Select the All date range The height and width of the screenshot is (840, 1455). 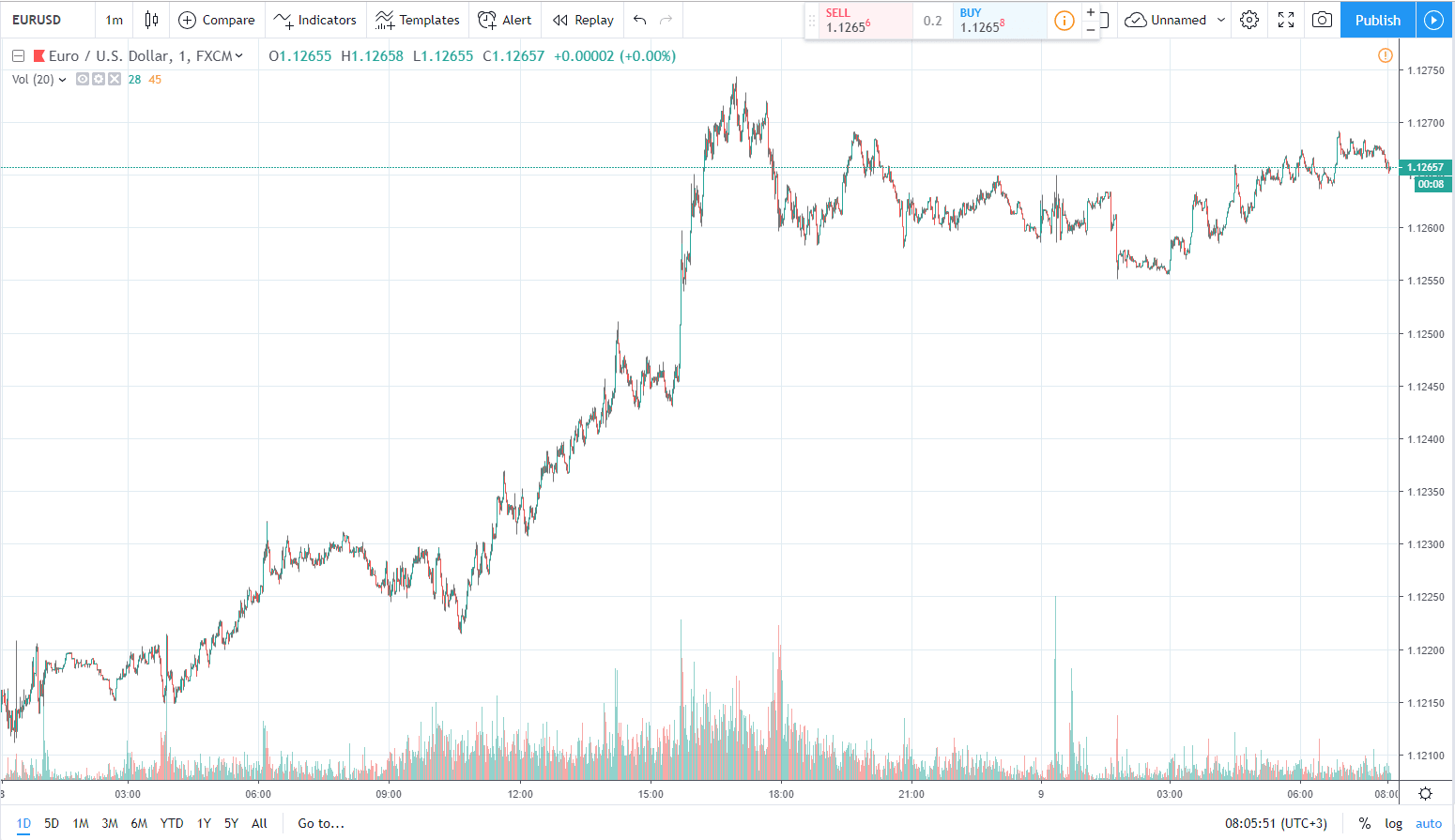[x=260, y=823]
